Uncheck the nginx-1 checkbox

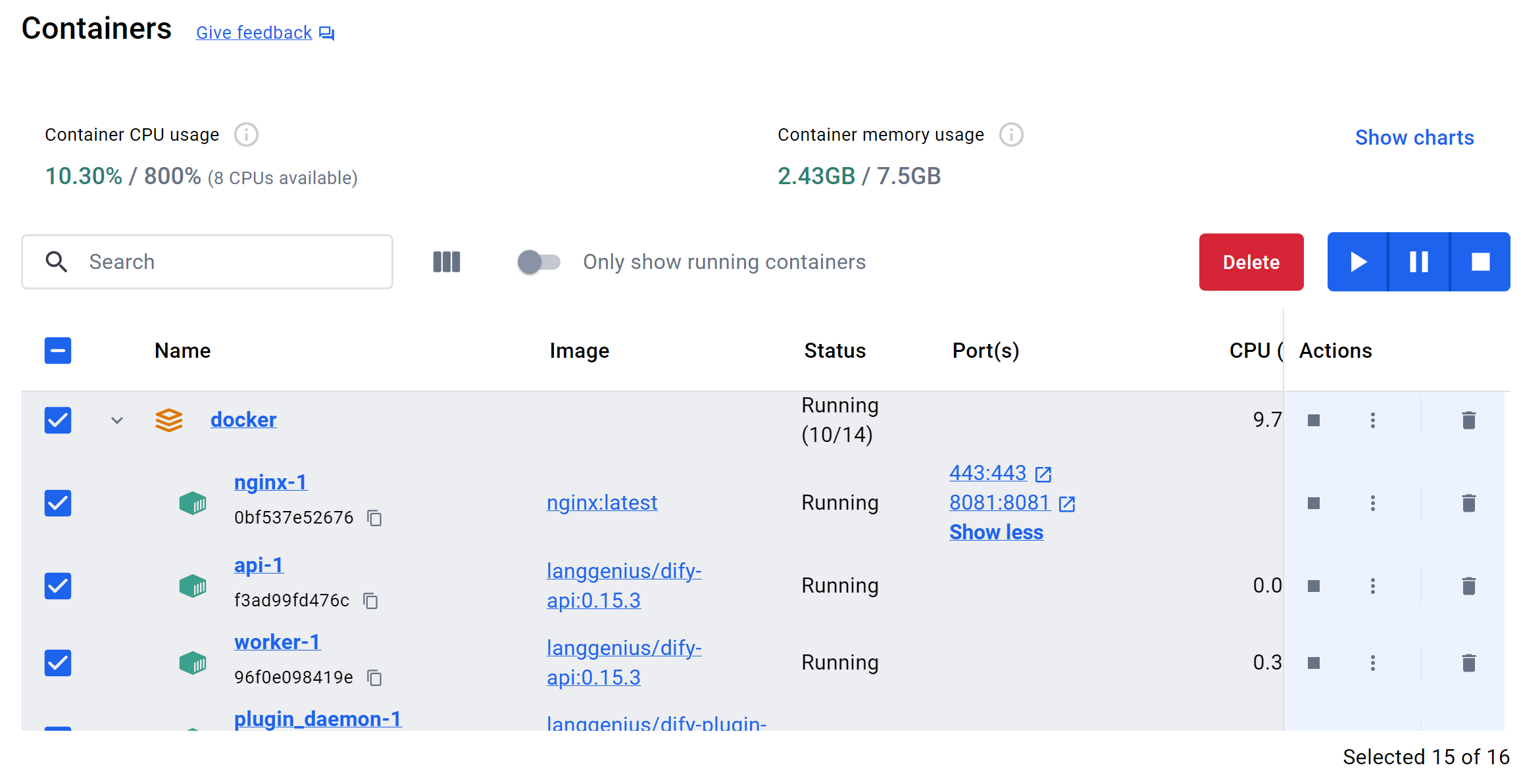click(x=58, y=503)
